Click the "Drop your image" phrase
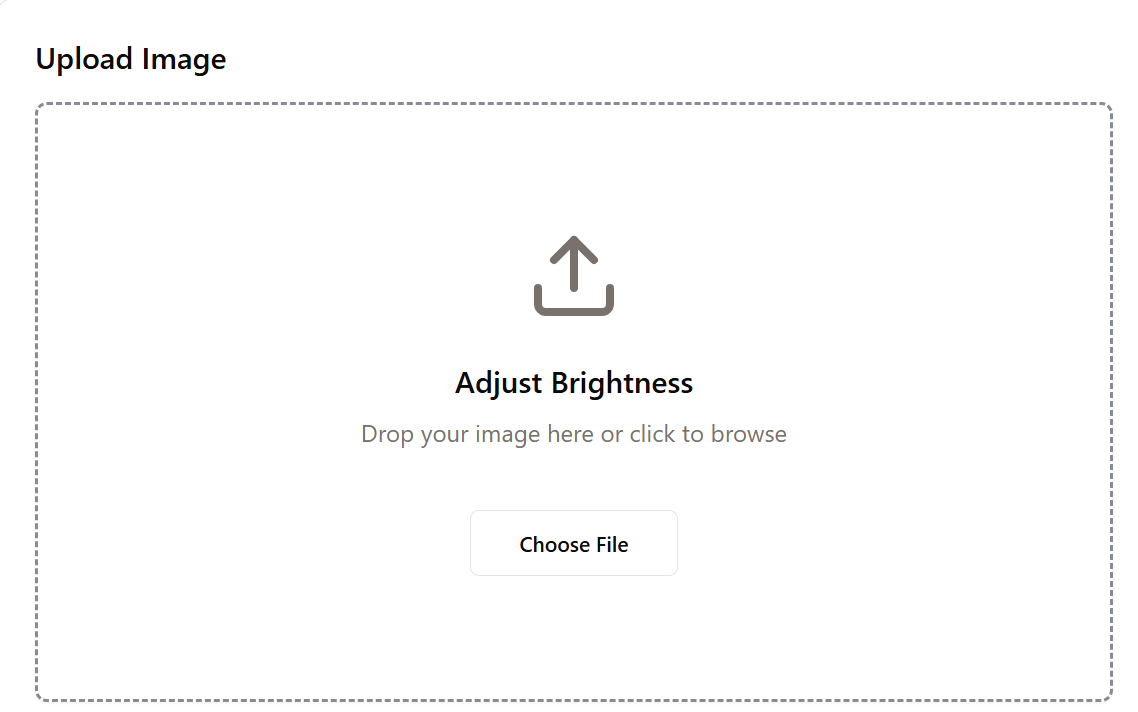Image resolution: width=1138 pixels, height=712 pixels. click(452, 434)
